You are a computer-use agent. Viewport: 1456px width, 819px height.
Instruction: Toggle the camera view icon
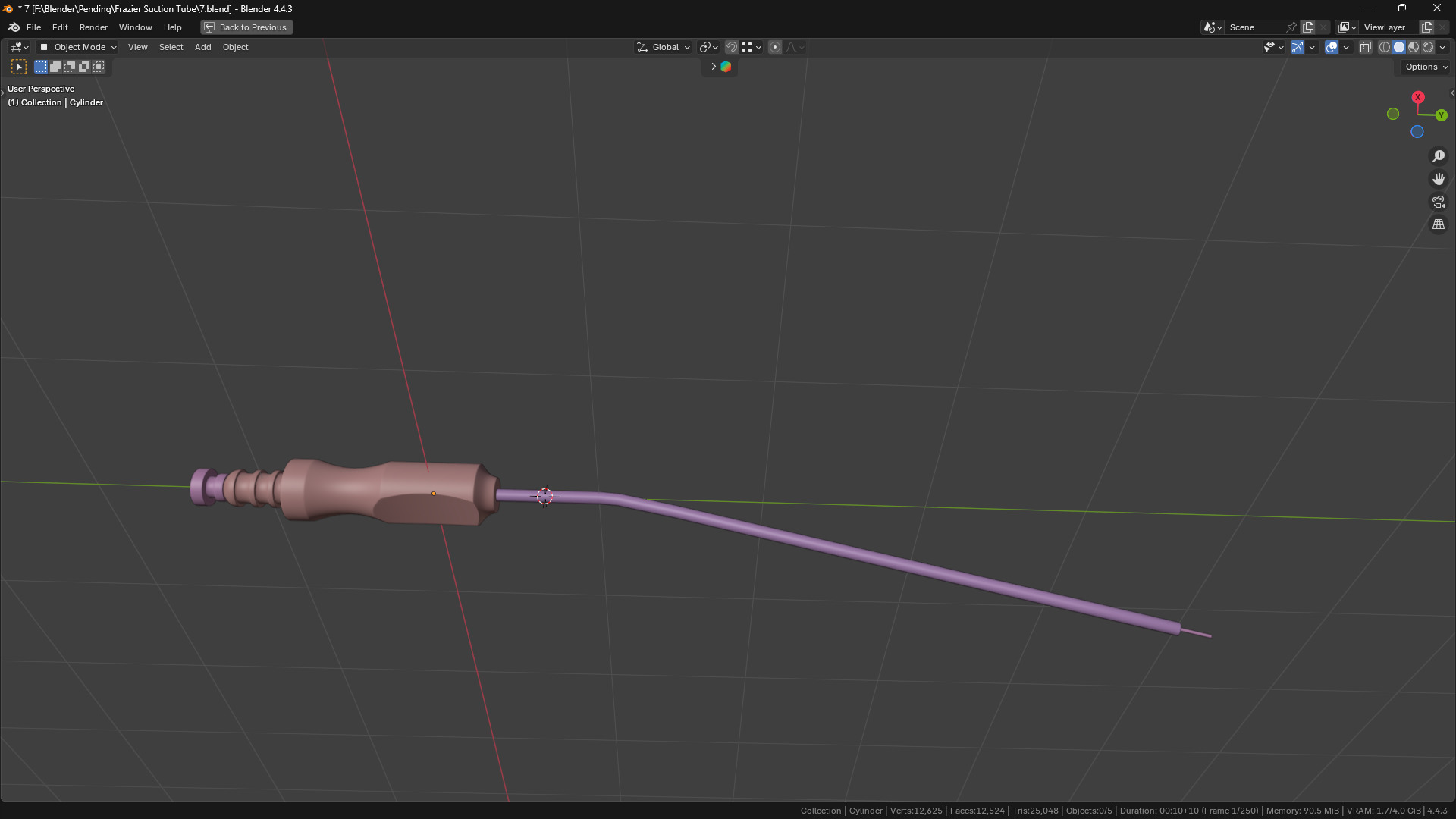1439,202
